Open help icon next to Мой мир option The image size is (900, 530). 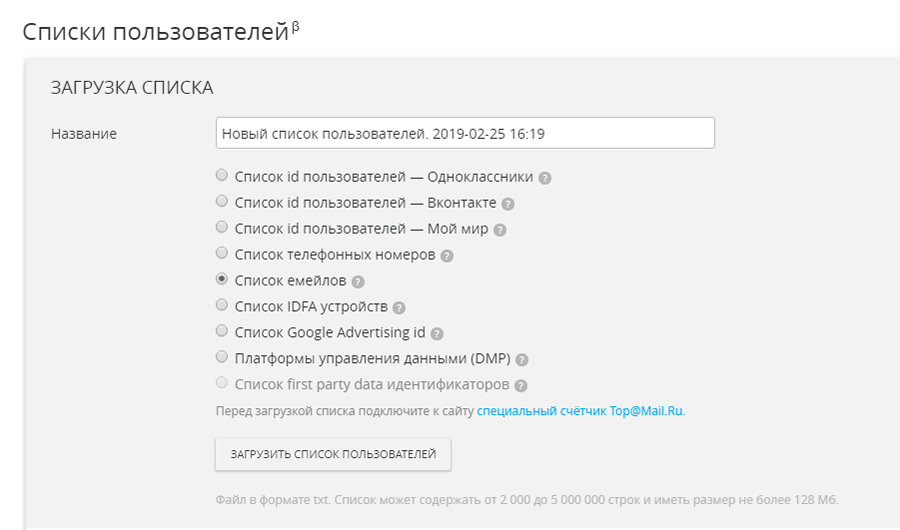click(500, 230)
